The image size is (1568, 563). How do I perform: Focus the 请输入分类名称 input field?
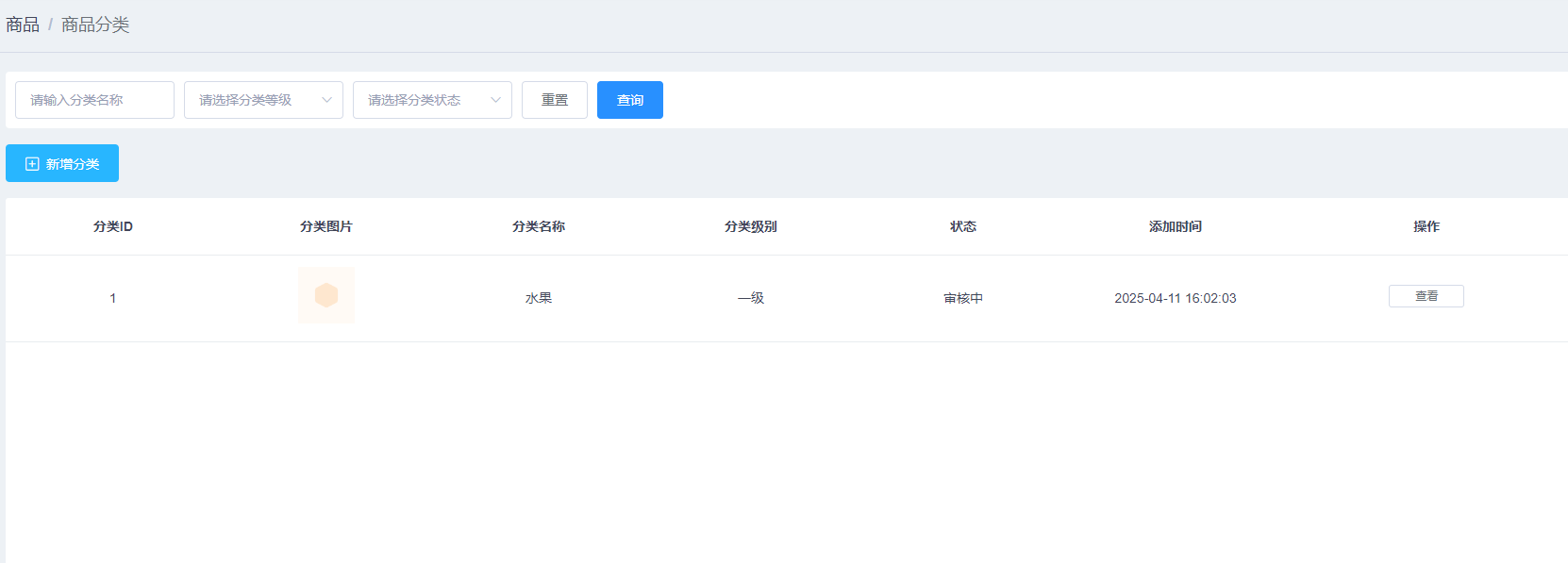(94, 100)
